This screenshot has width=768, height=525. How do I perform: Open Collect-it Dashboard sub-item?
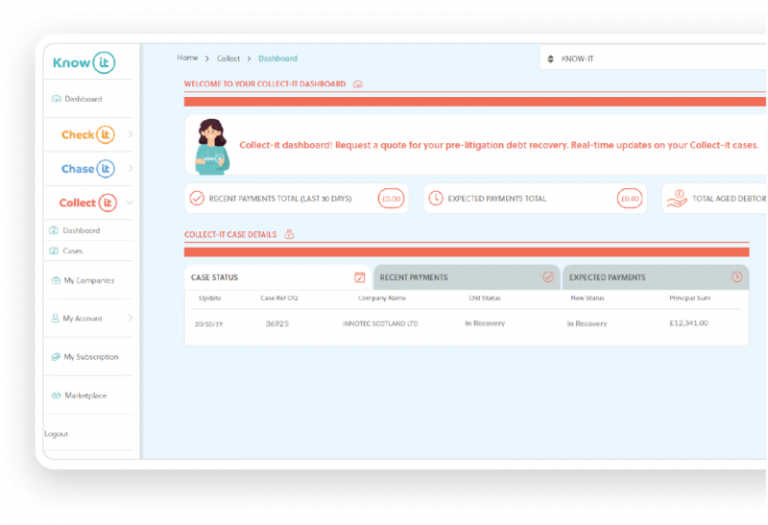[x=81, y=230]
